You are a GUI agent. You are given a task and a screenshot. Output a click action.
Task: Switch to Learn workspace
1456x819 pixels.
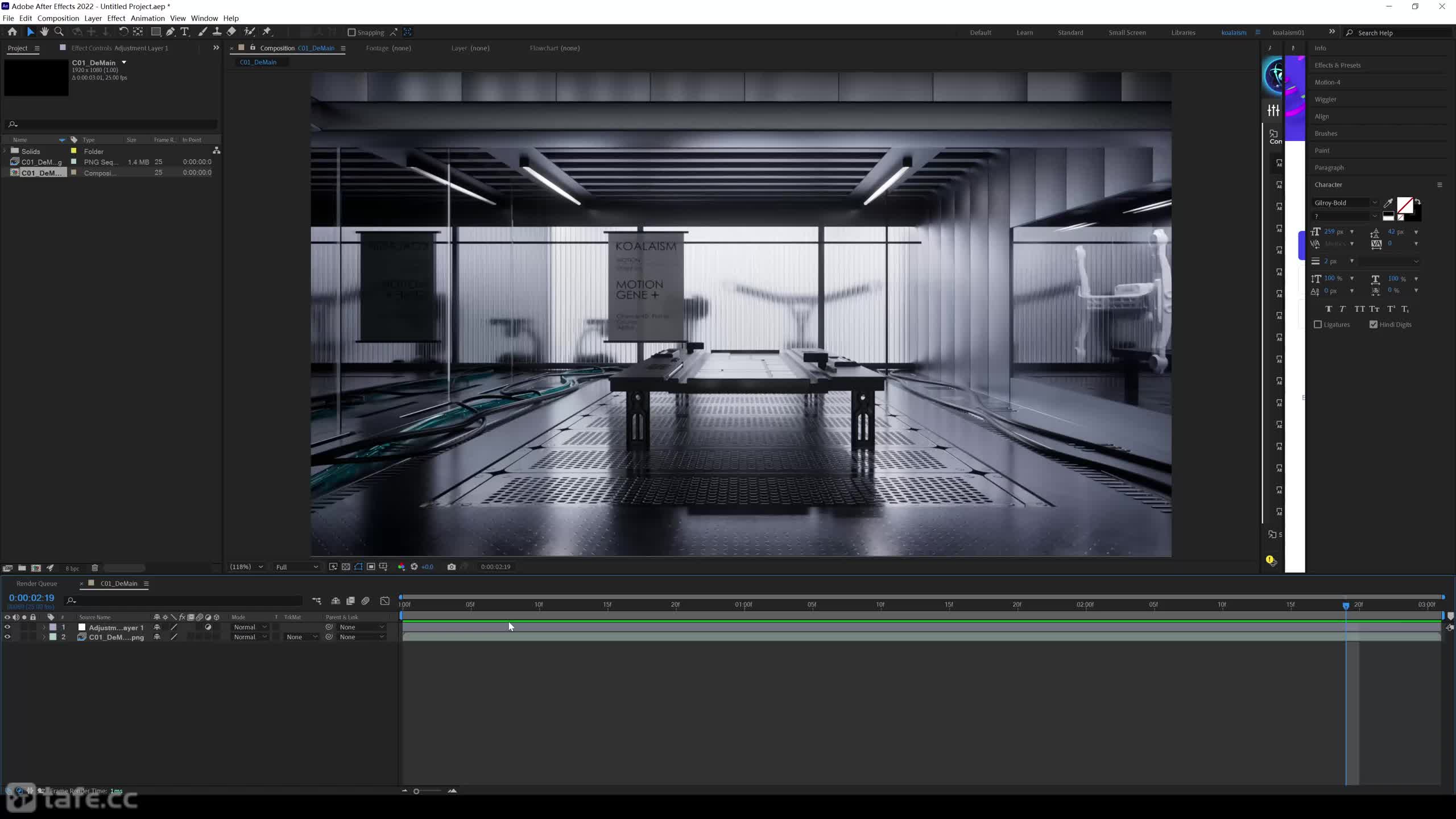[x=1025, y=32]
